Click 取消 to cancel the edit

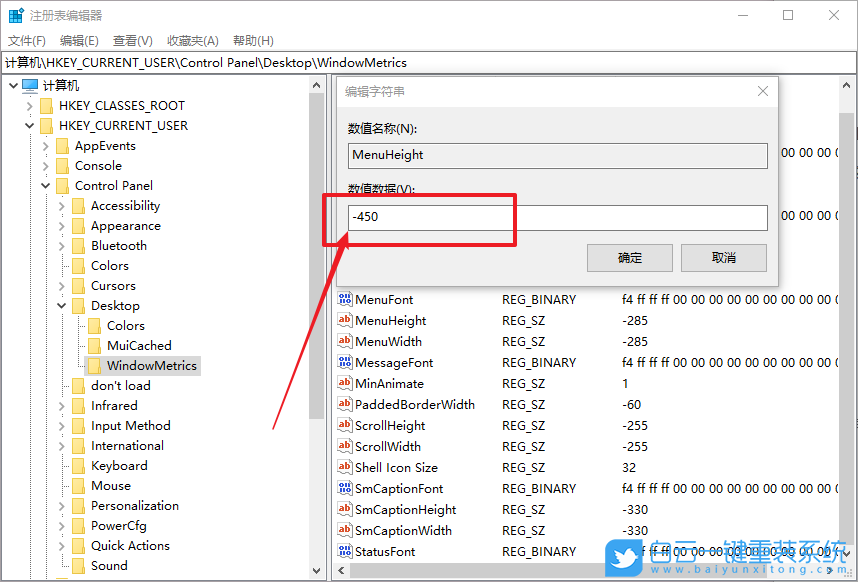(723, 257)
